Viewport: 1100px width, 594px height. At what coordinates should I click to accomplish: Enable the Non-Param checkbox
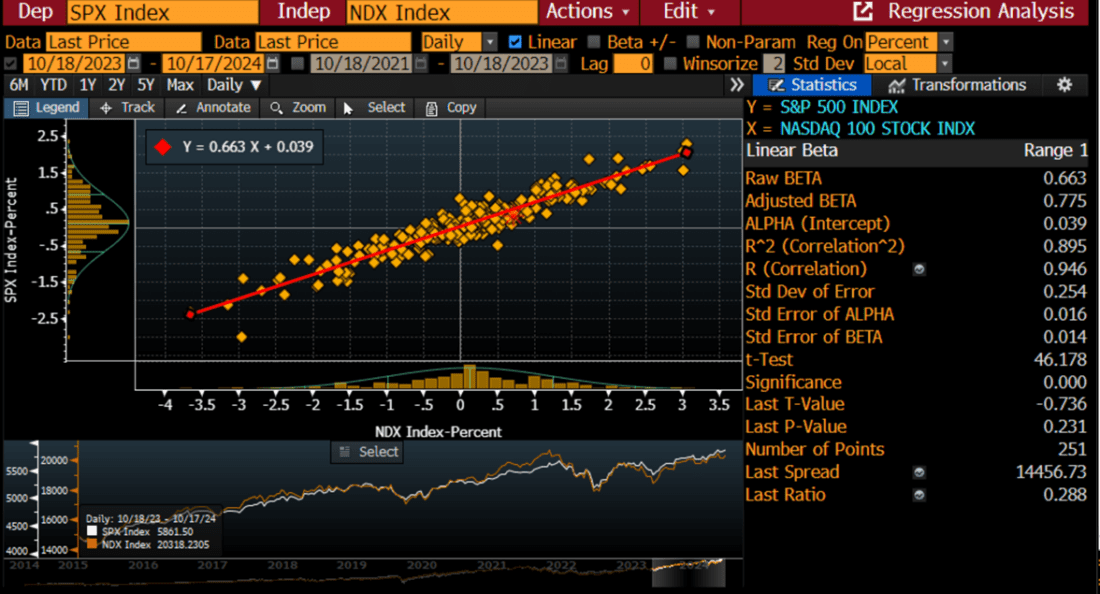pyautogui.click(x=693, y=42)
